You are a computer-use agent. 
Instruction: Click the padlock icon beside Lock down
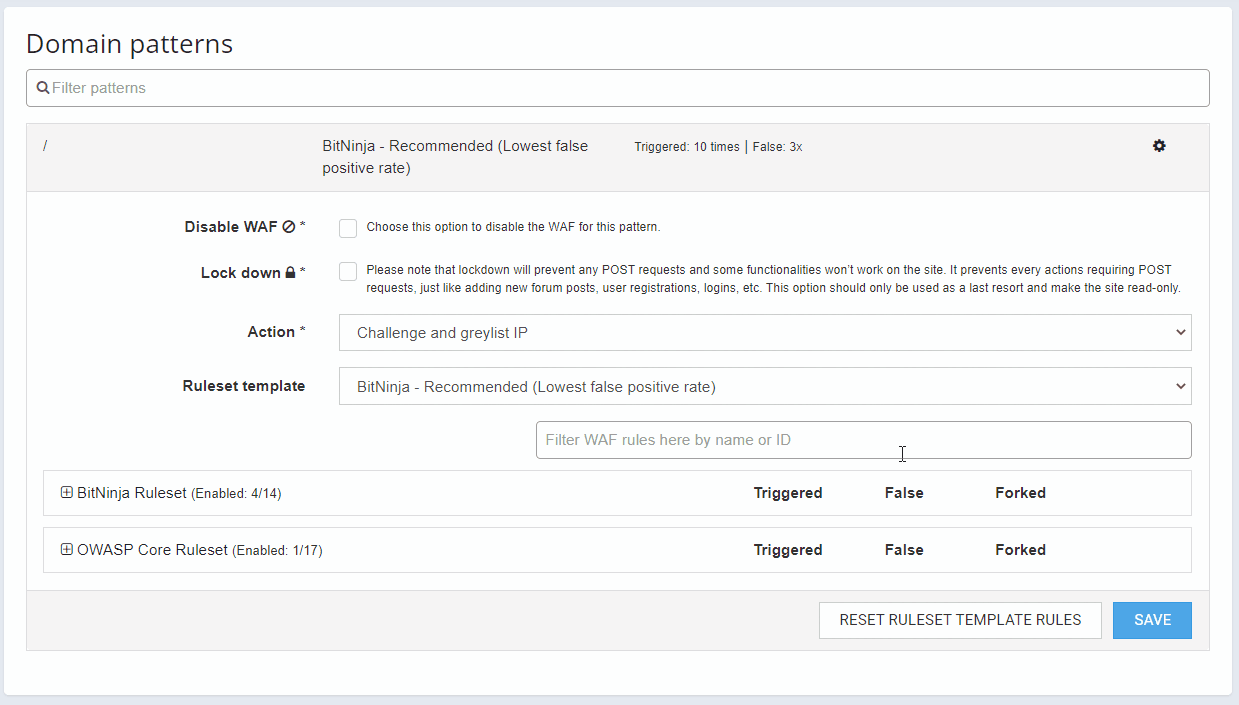tap(290, 273)
